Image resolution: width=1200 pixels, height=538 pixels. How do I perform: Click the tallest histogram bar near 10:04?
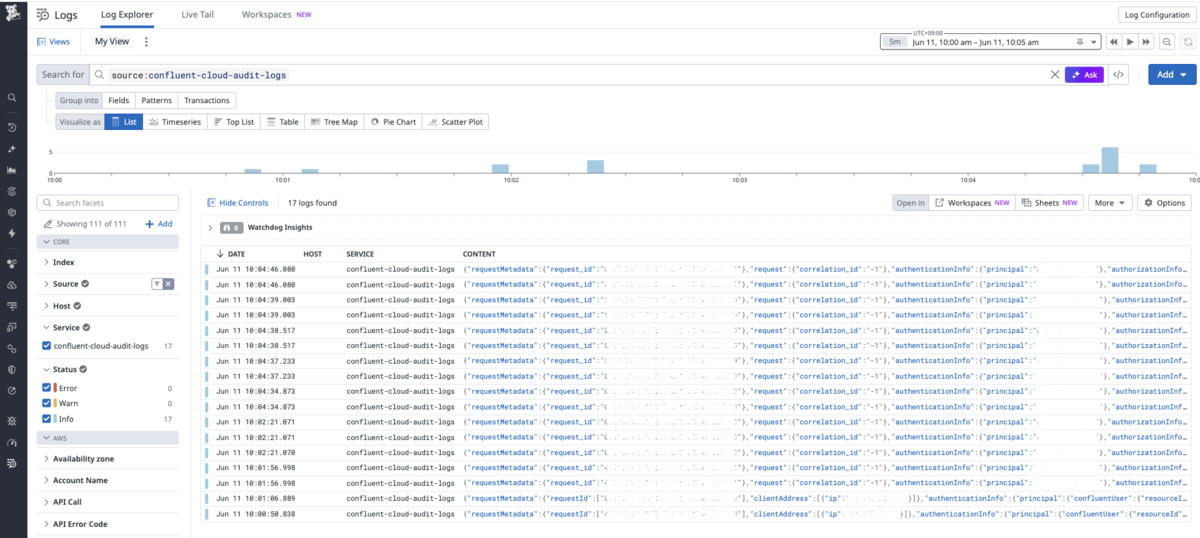1109,161
